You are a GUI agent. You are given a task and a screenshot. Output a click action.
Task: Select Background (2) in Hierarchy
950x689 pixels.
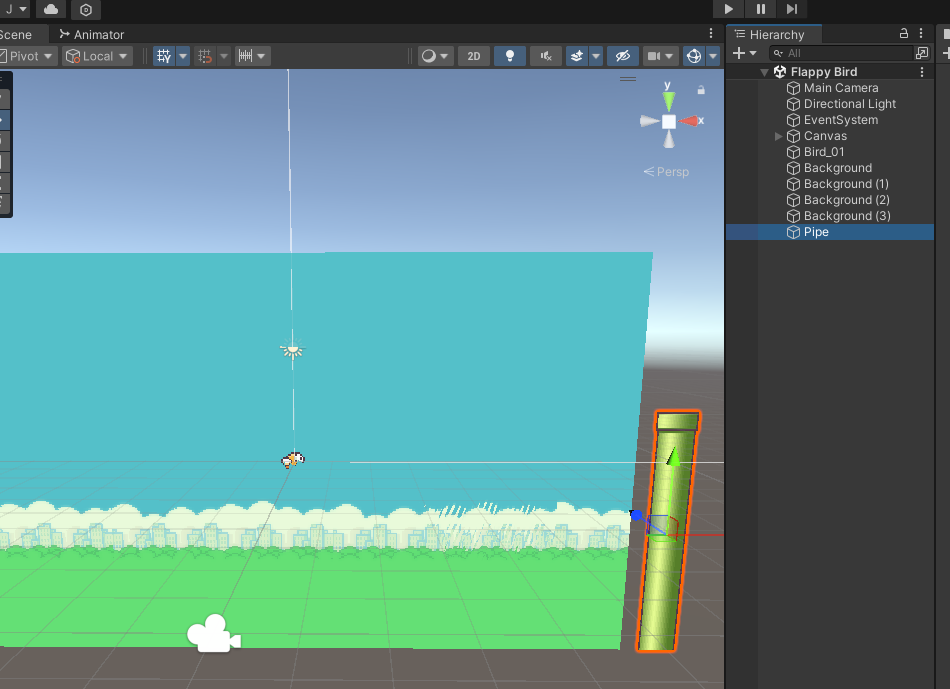tap(846, 200)
